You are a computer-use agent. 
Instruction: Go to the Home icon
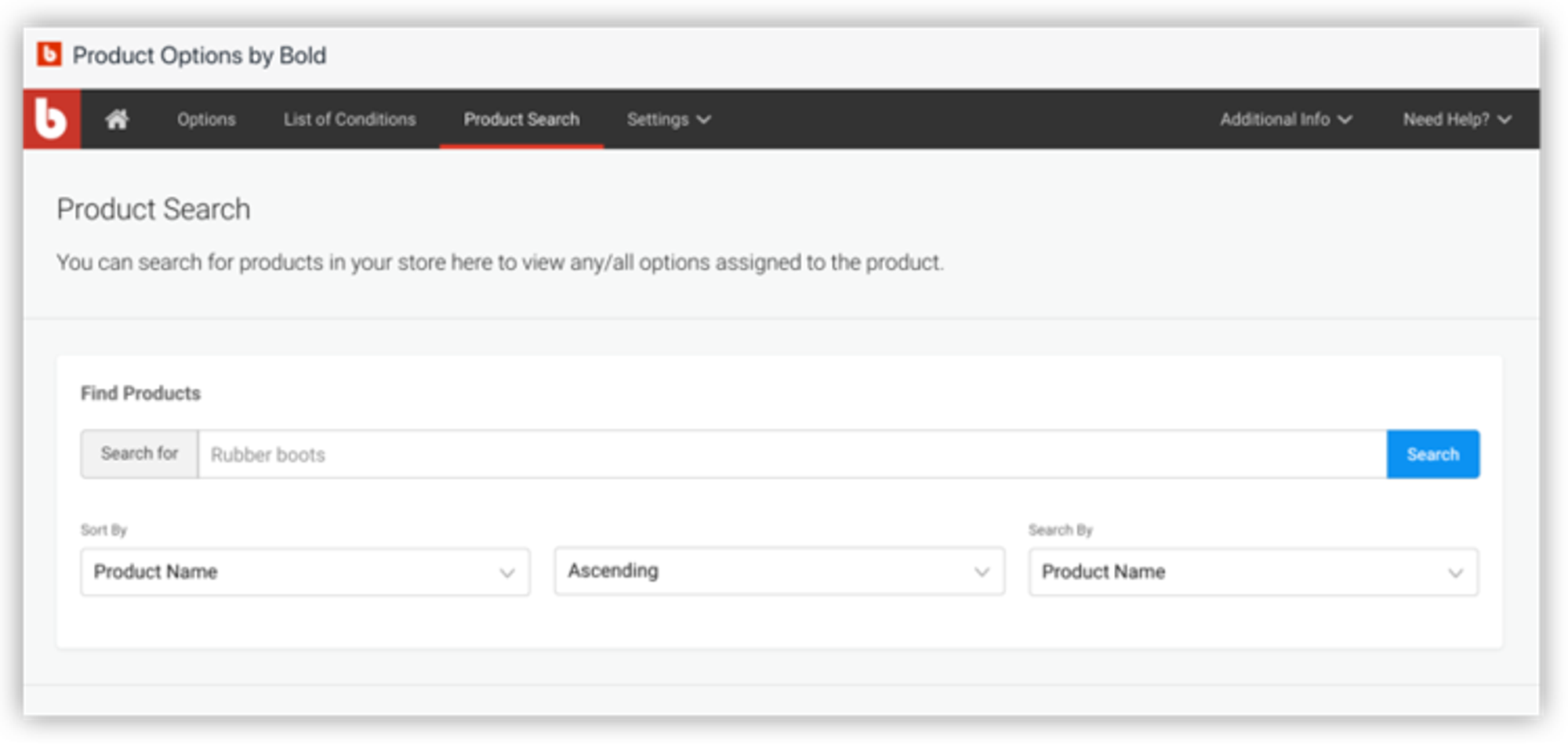(117, 119)
